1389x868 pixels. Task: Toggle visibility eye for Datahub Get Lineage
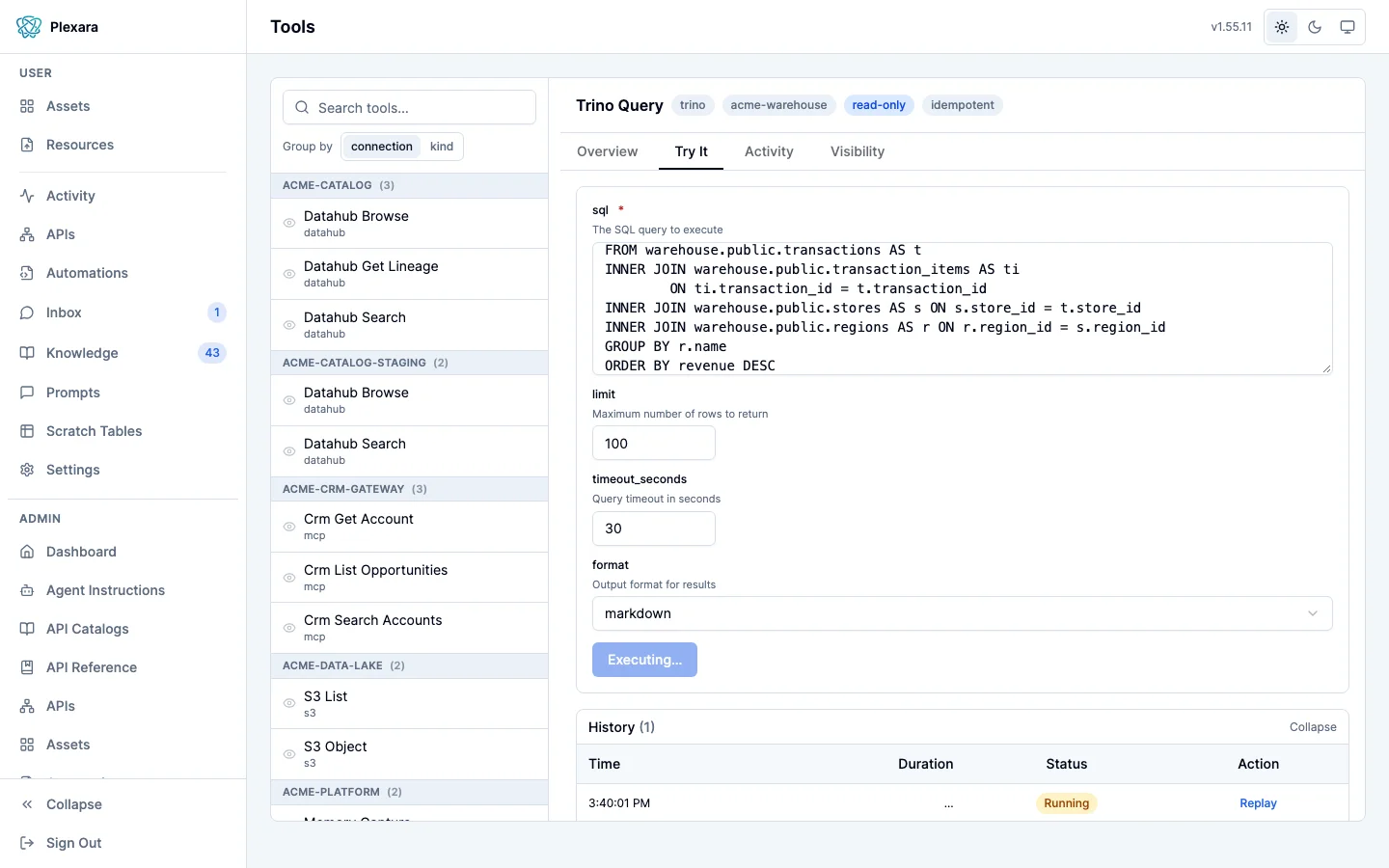click(x=289, y=274)
